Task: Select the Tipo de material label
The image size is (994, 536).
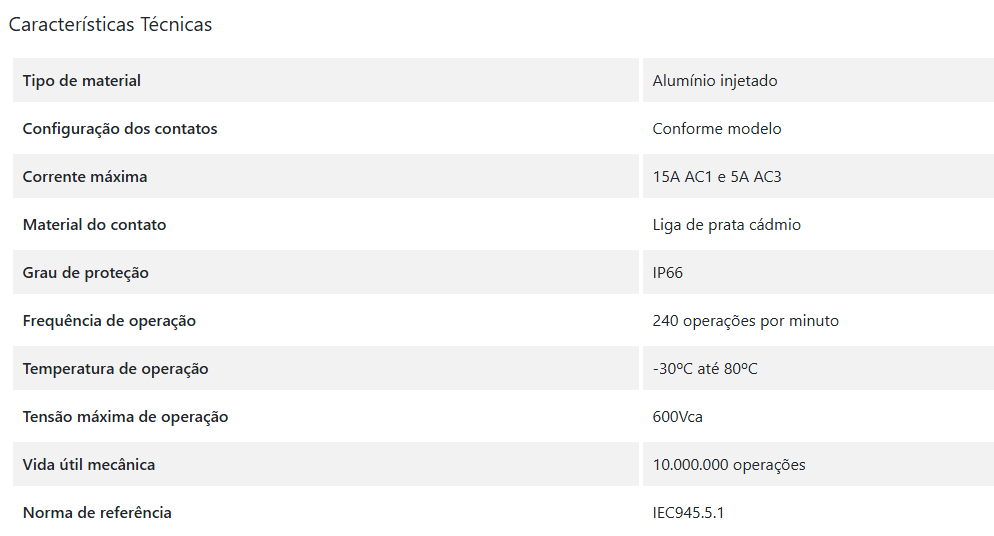Action: [82, 80]
